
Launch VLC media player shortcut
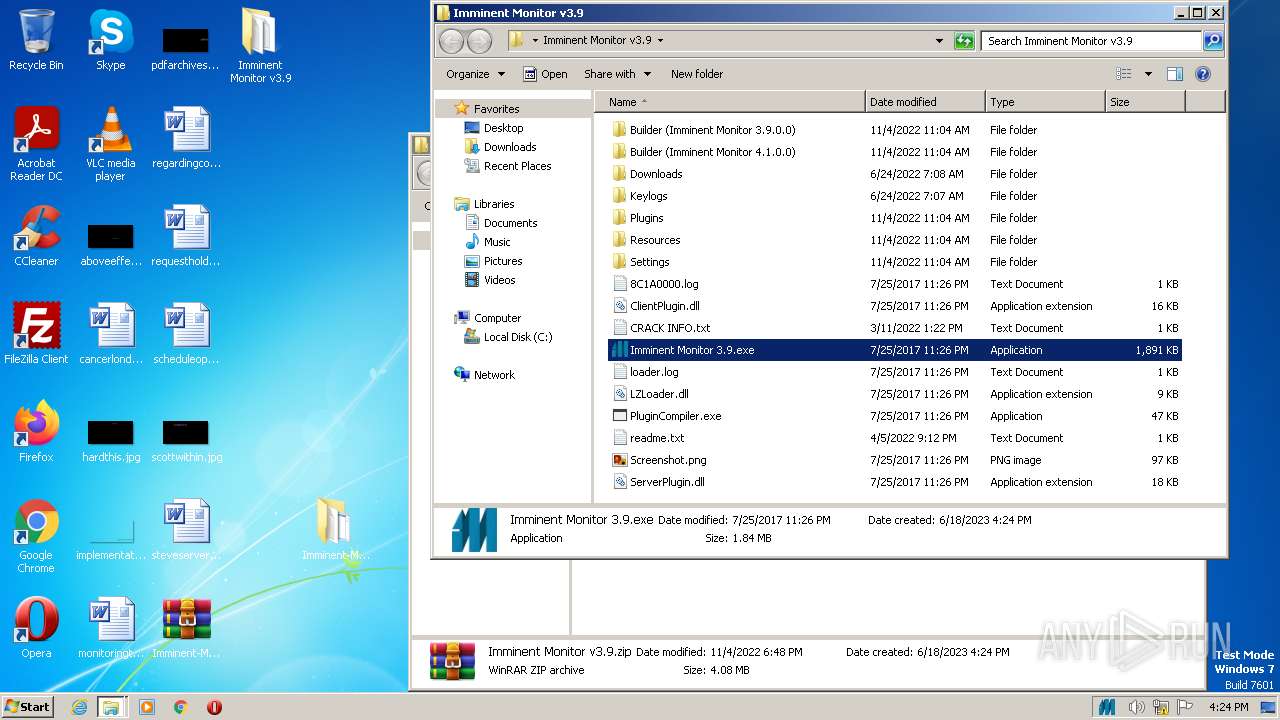pos(110,143)
